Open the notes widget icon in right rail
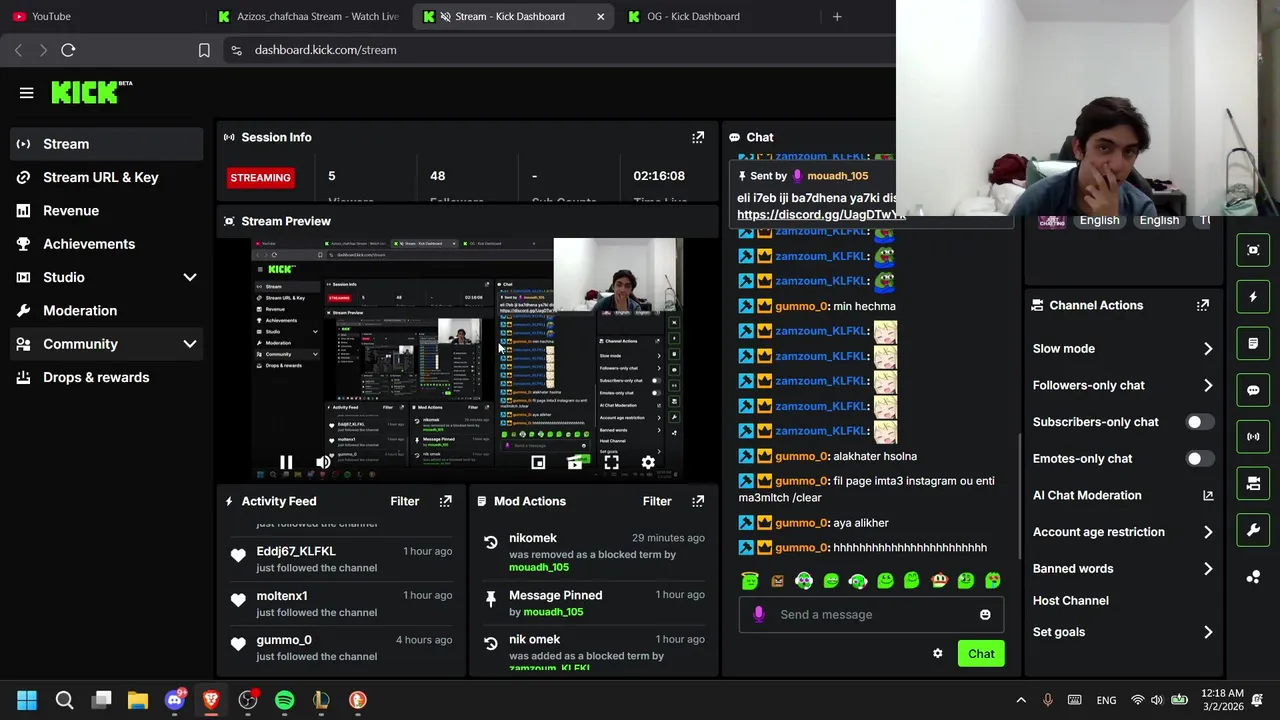The height and width of the screenshot is (720, 1280). point(1253,343)
